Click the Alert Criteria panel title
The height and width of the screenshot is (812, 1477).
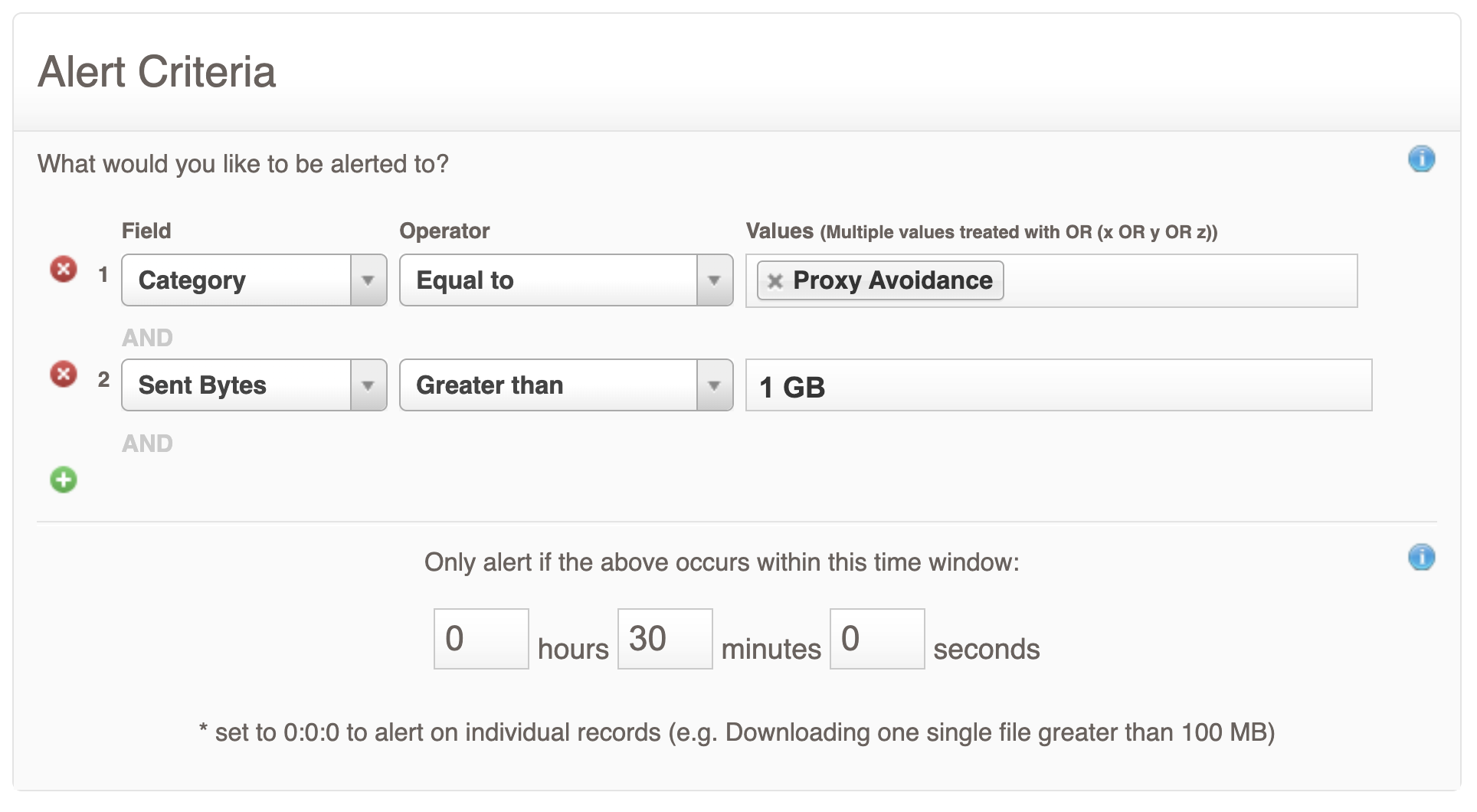coord(159,72)
